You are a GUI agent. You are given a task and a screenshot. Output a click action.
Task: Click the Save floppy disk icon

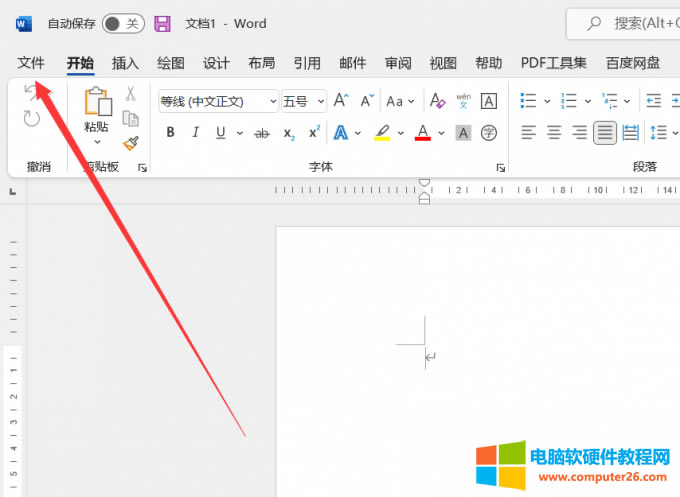click(x=162, y=23)
